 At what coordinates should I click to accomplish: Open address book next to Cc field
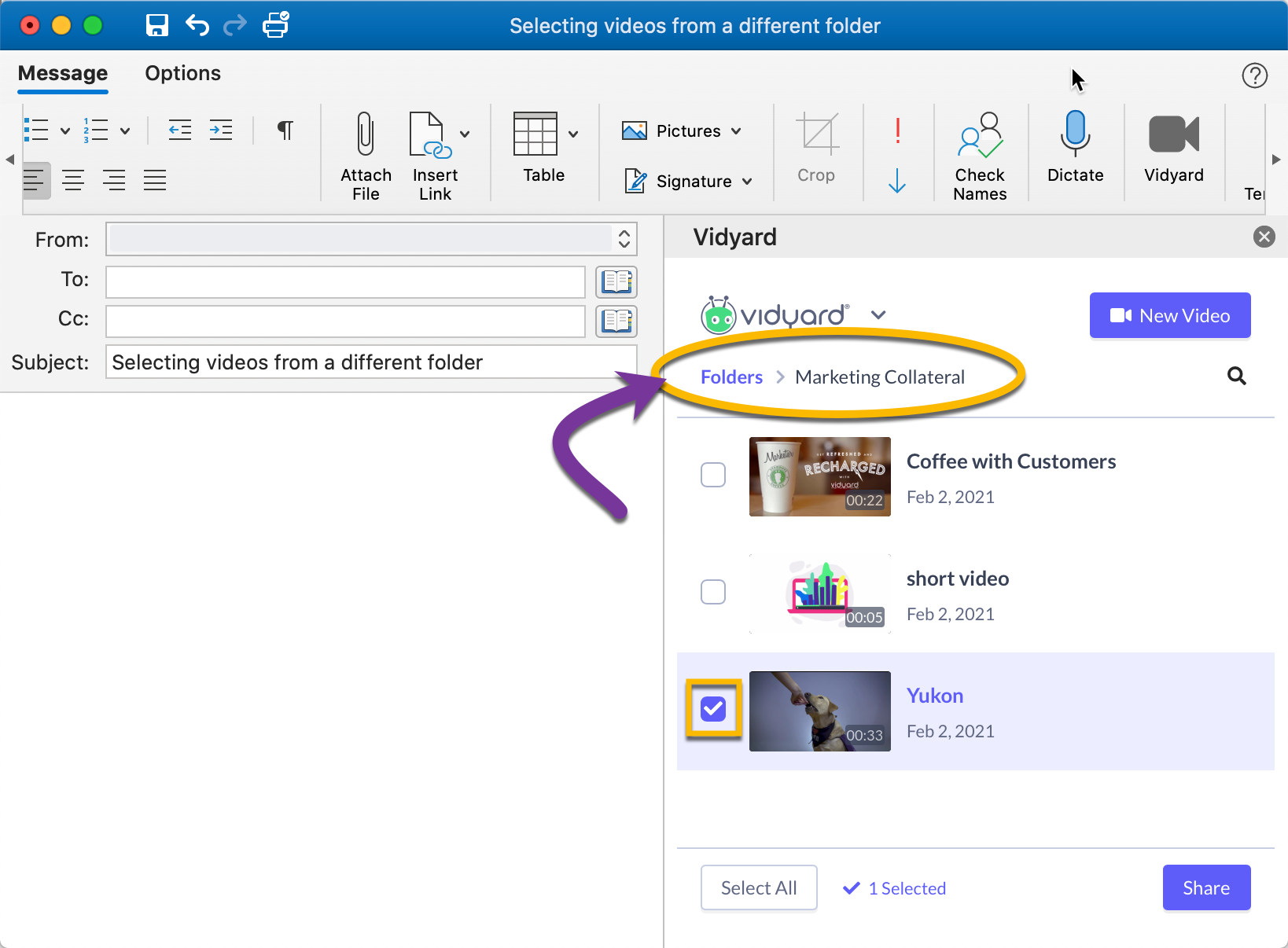click(616, 322)
